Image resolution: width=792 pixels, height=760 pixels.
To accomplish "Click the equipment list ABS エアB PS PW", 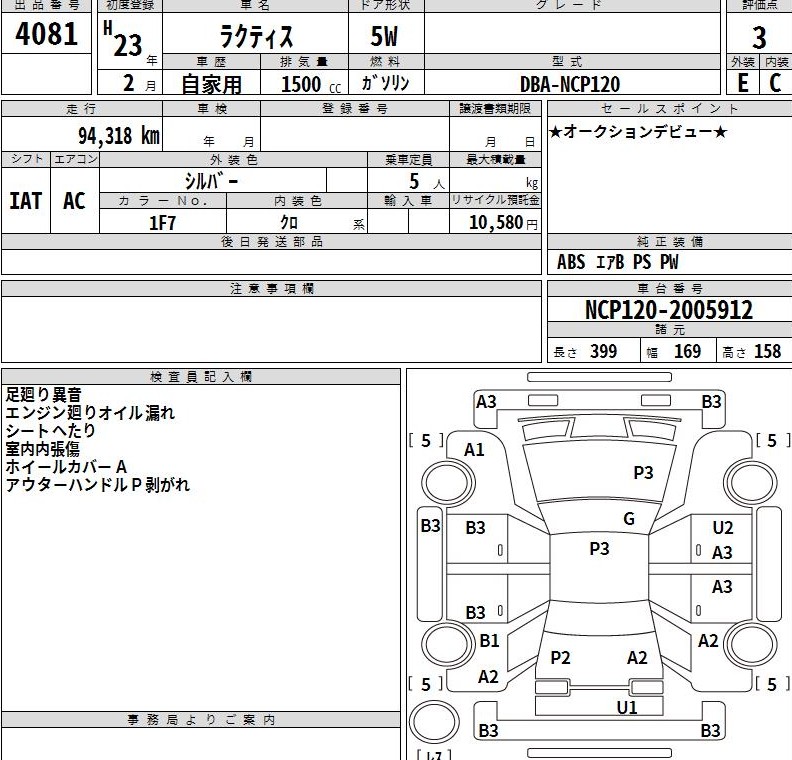I will tap(617, 262).
